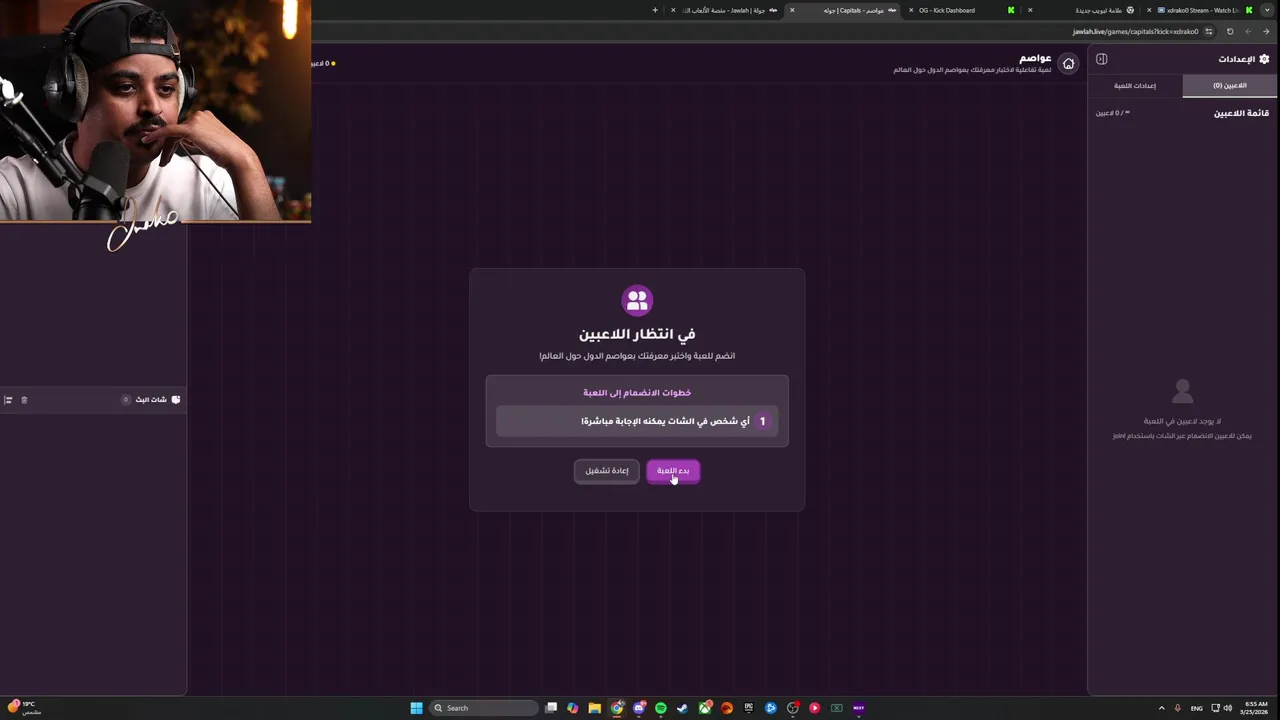Open the purple NEXT app on taskbar

point(859,708)
